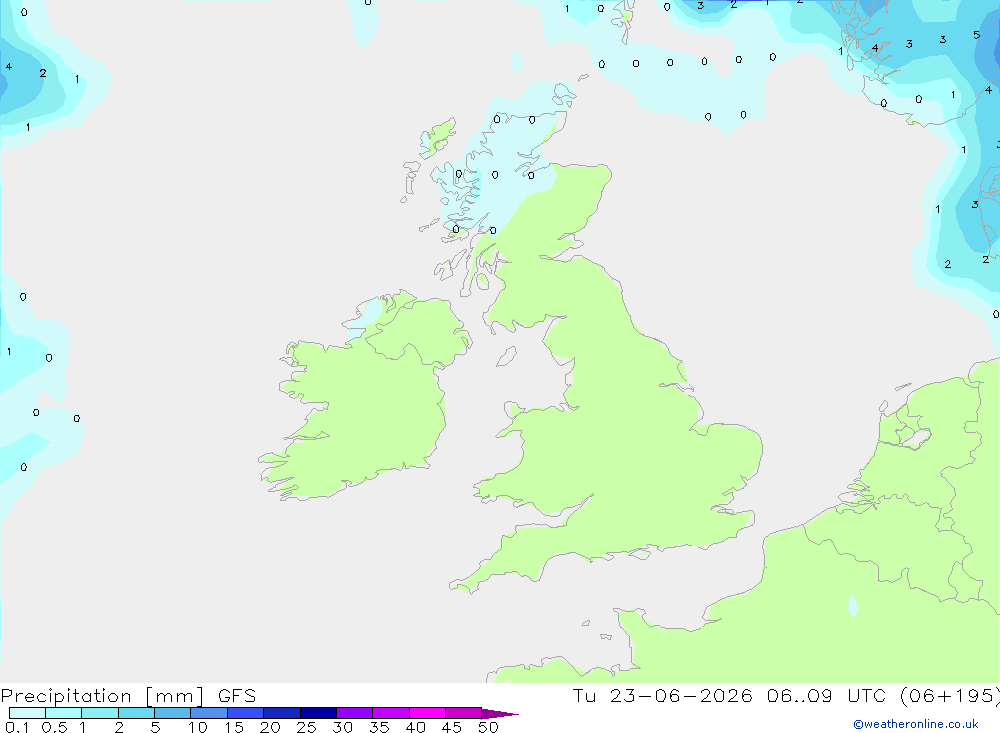The image size is (1000, 733).
Task: Click the 5–10 mm legend color segment
Action: 173,713
